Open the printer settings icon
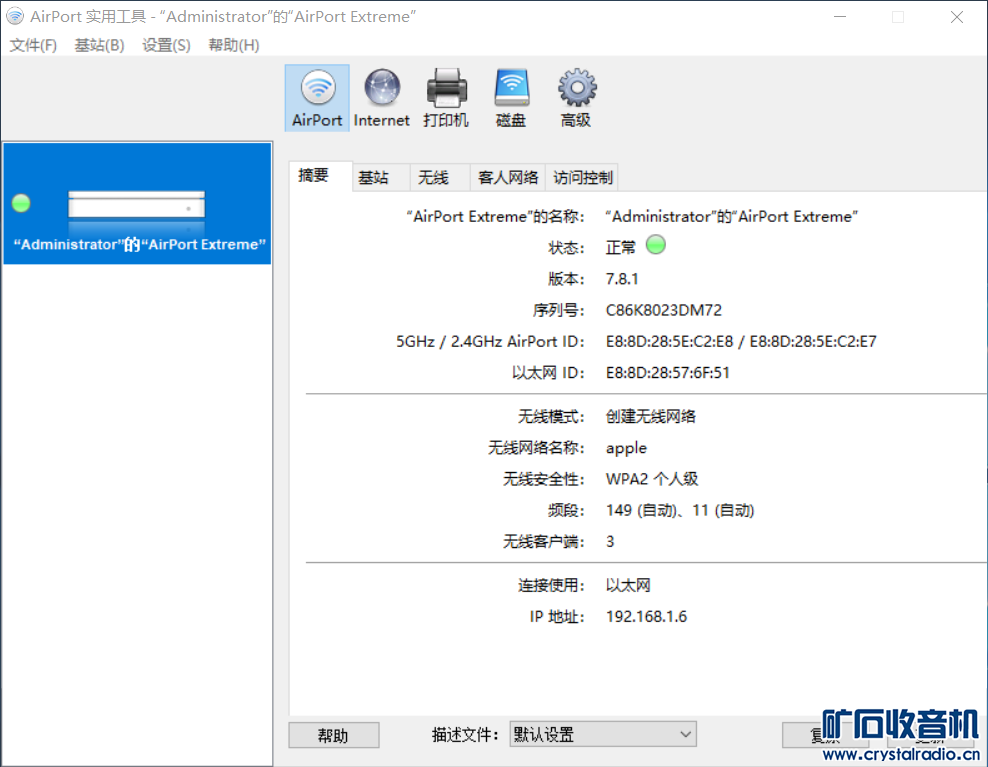The width and height of the screenshot is (988, 767). 446,98
